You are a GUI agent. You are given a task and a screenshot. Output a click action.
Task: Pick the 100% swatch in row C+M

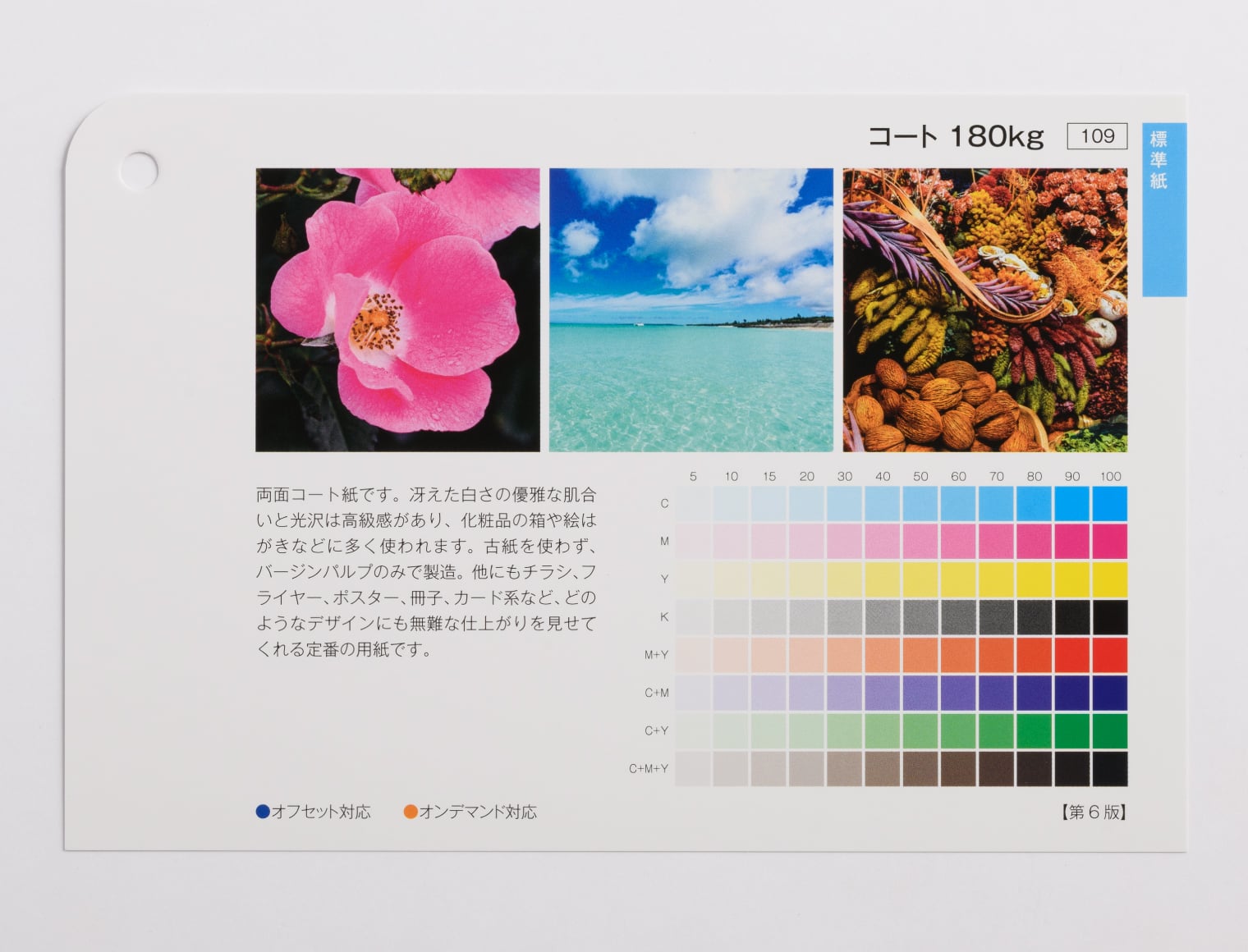(1110, 693)
